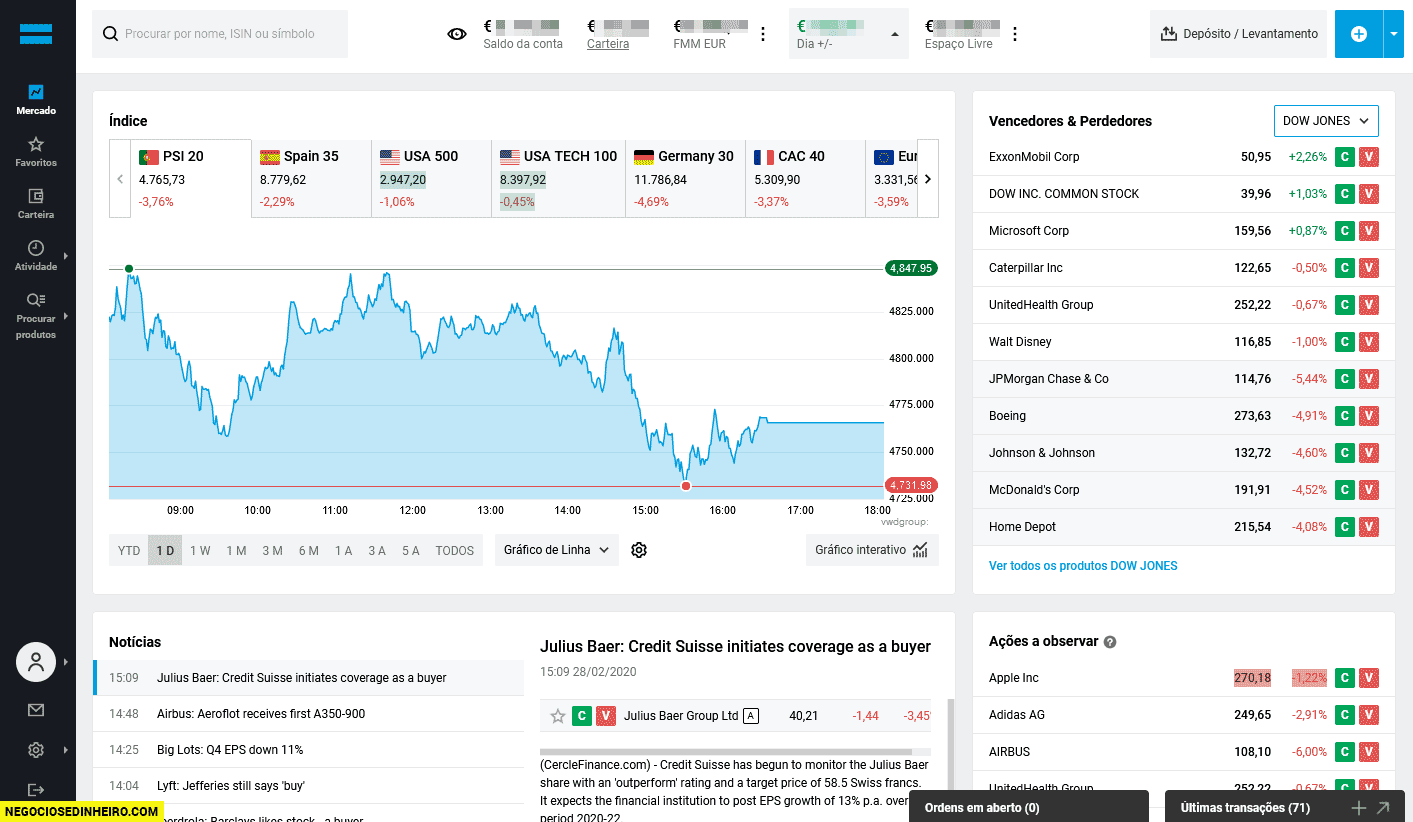Select the PSI 20 index tab
Screen dimensions: 1413x822
click(x=191, y=178)
